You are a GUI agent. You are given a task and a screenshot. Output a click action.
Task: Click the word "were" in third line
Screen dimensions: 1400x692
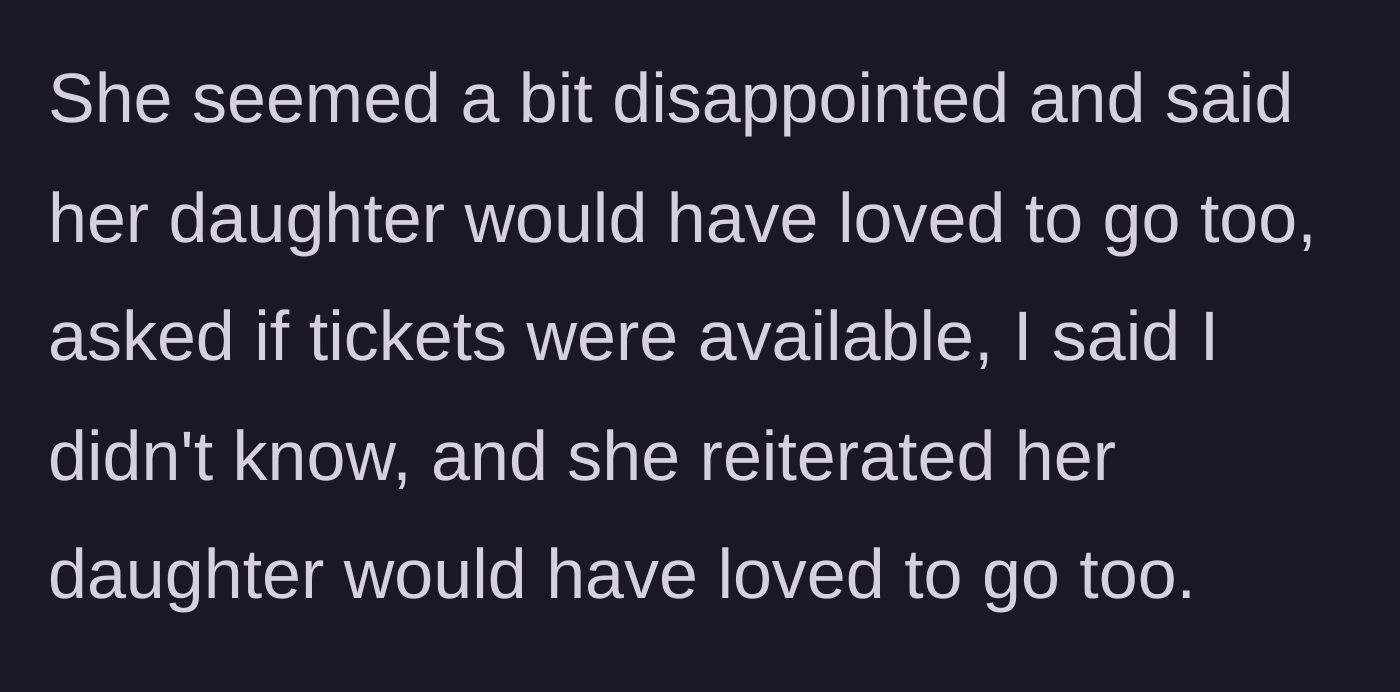point(602,337)
